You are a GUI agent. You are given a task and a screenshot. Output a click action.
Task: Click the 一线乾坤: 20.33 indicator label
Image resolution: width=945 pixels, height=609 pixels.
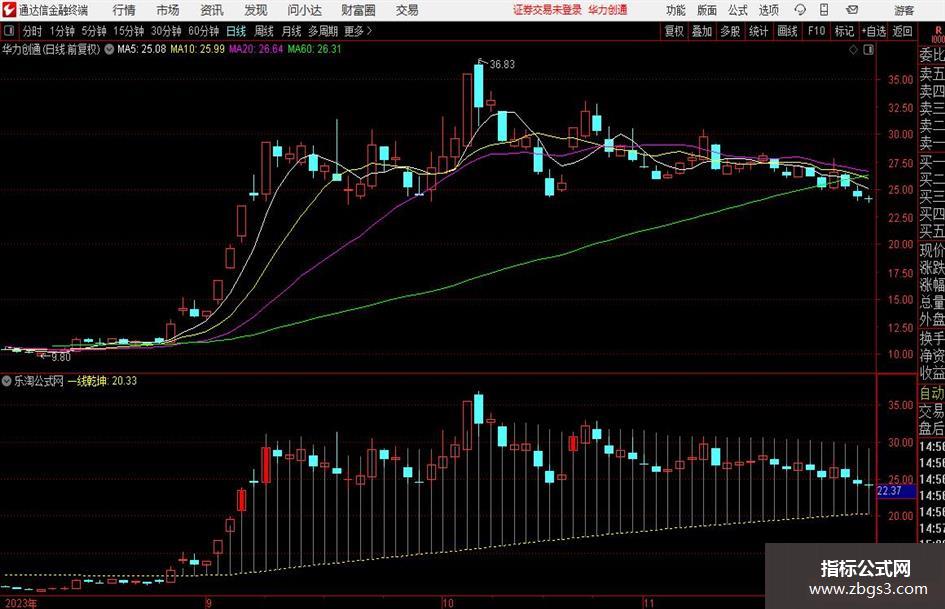tap(102, 381)
